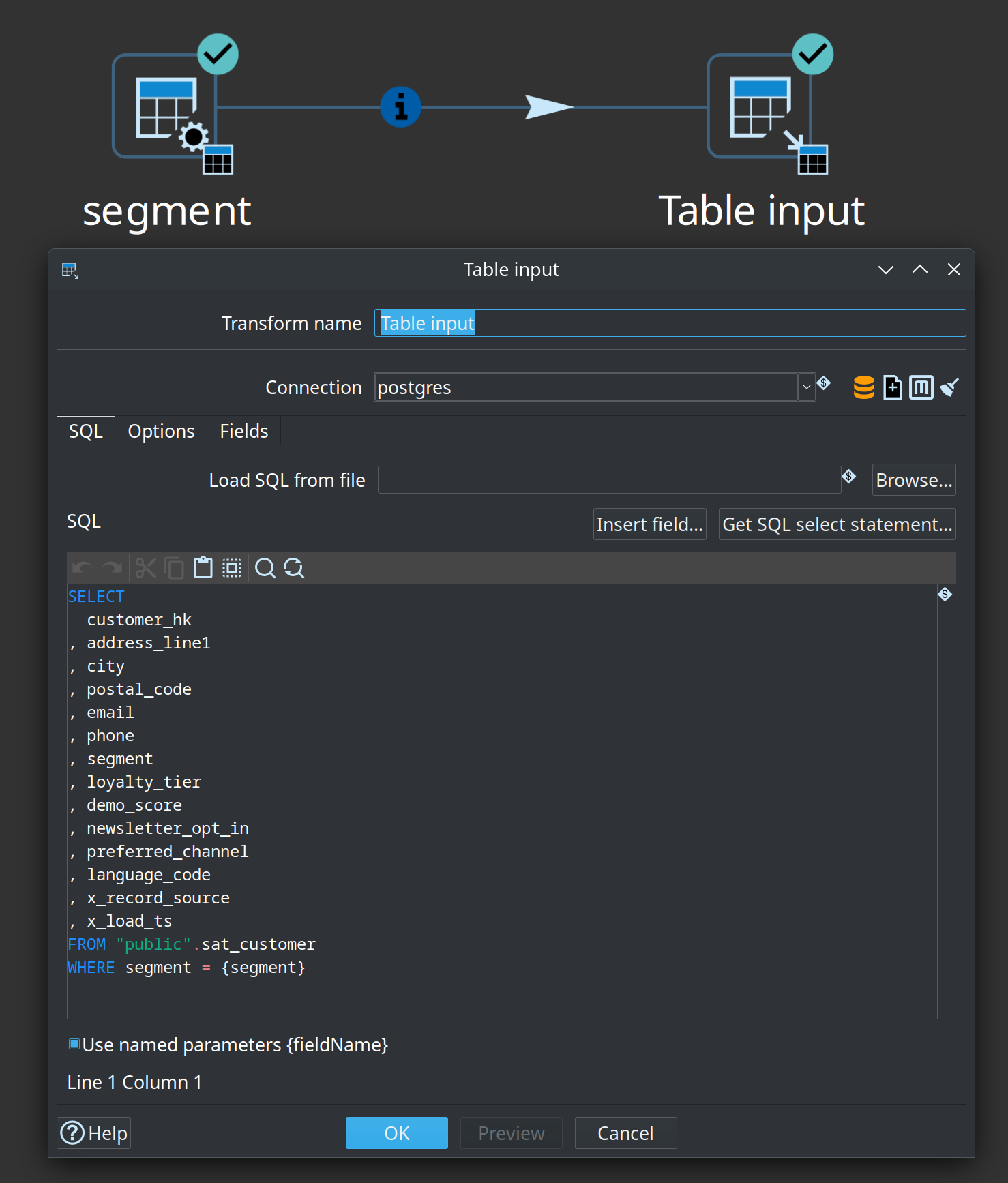Screen dimensions: 1008x1183
Task: Click the Browse... button
Action: click(914, 480)
